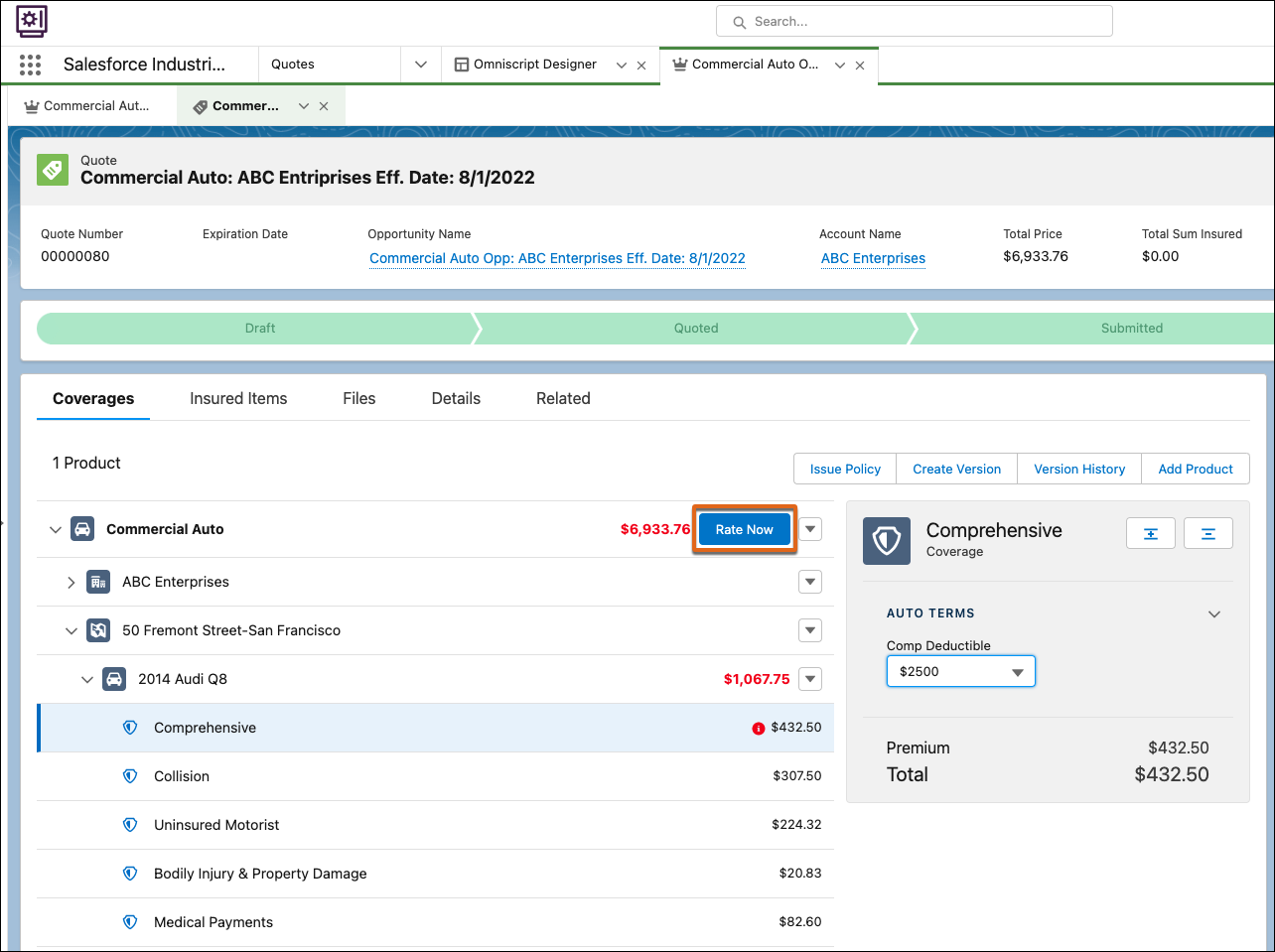1275x952 pixels.
Task: Select the Quoted stage in the path
Action: pyautogui.click(x=696, y=329)
